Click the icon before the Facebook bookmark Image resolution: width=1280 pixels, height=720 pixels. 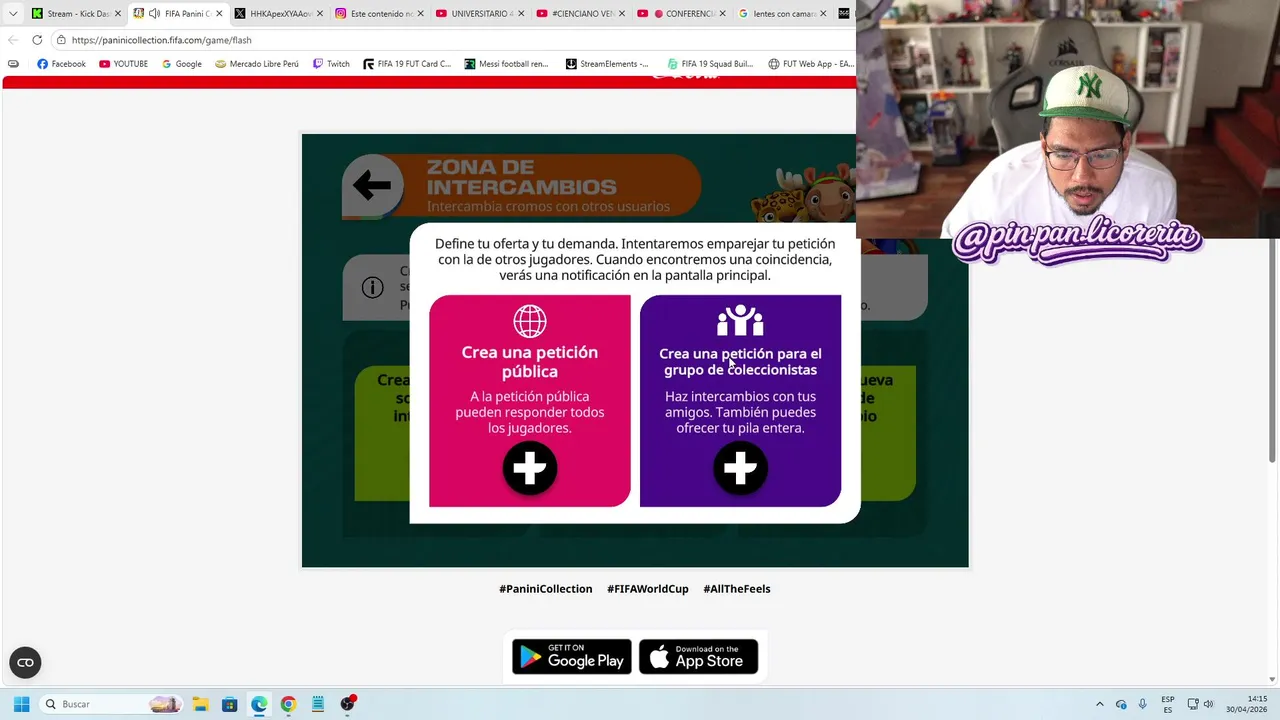tap(13, 64)
